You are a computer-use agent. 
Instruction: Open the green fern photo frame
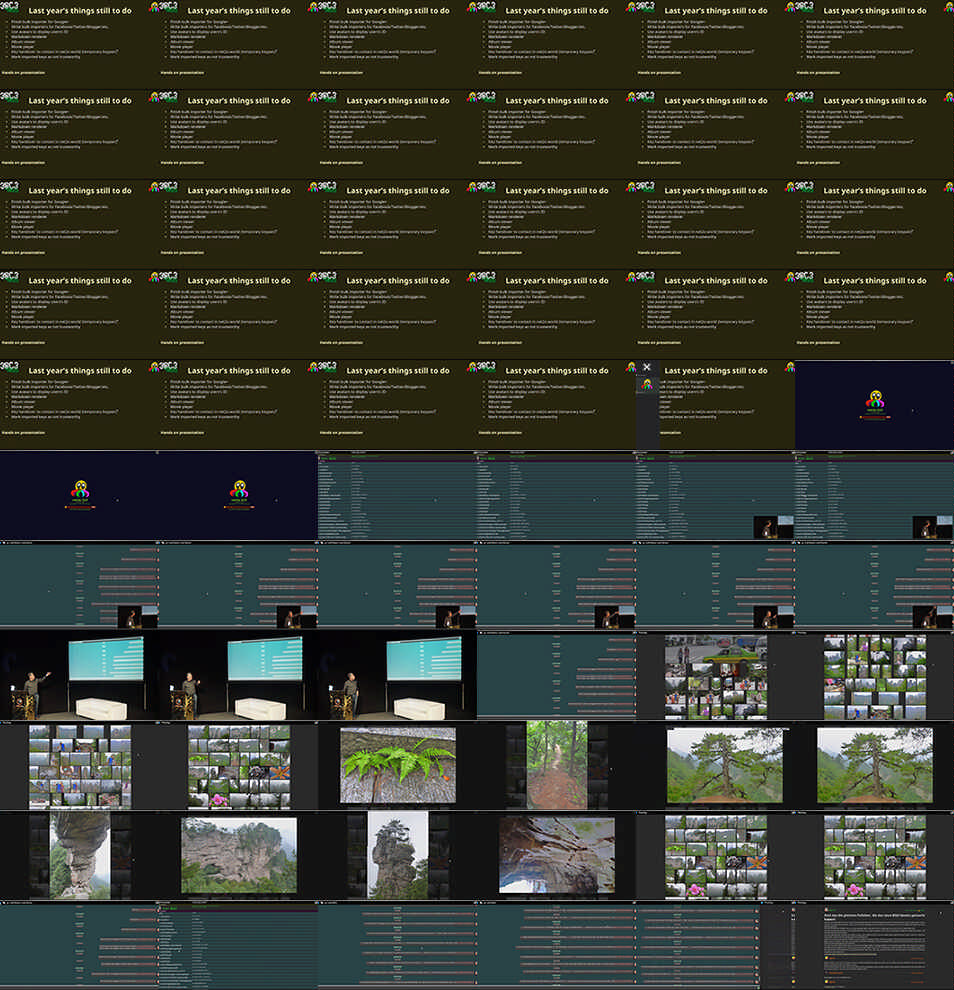pos(397,765)
